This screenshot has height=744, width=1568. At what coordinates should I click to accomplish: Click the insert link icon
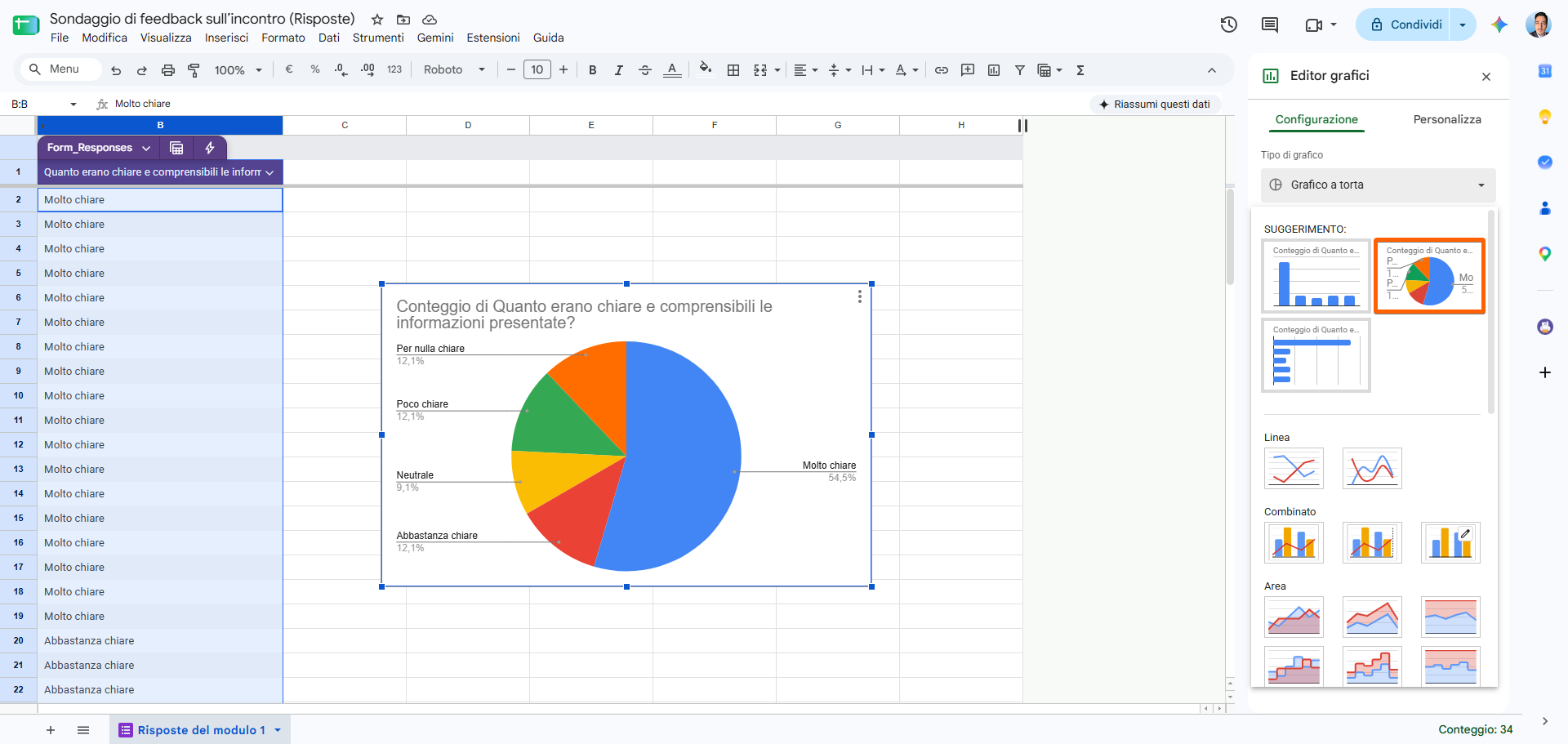(x=941, y=70)
